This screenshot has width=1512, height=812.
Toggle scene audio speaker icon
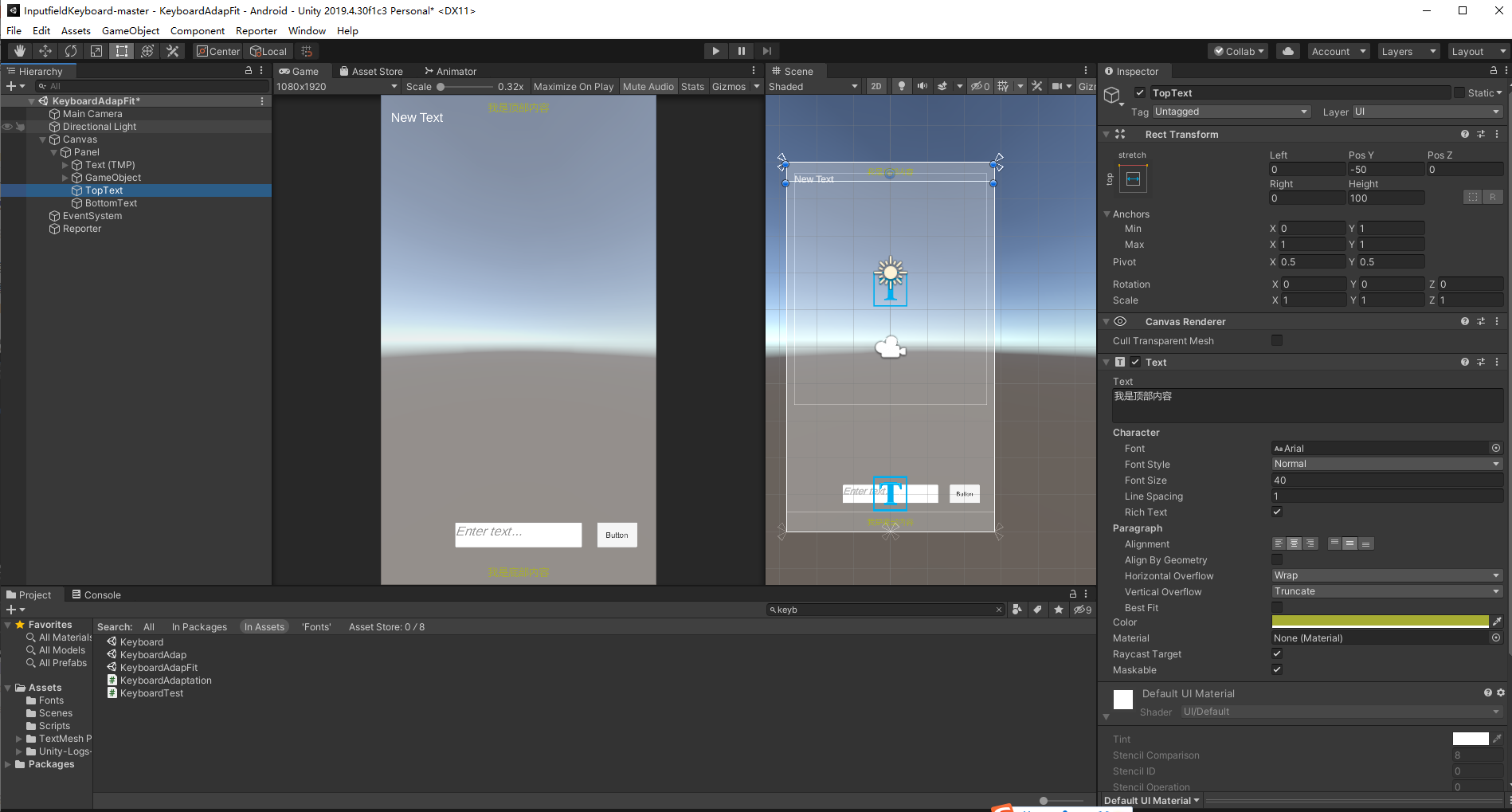pyautogui.click(x=922, y=86)
